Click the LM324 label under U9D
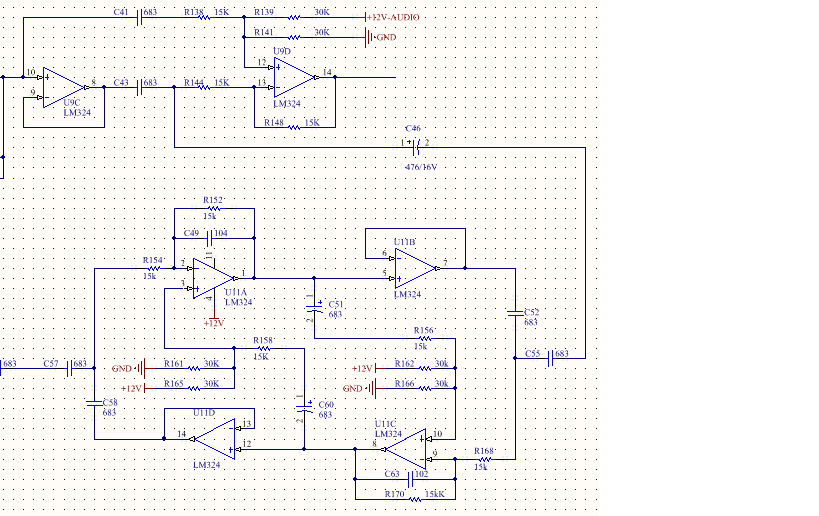819x516 pixels. [x=287, y=103]
